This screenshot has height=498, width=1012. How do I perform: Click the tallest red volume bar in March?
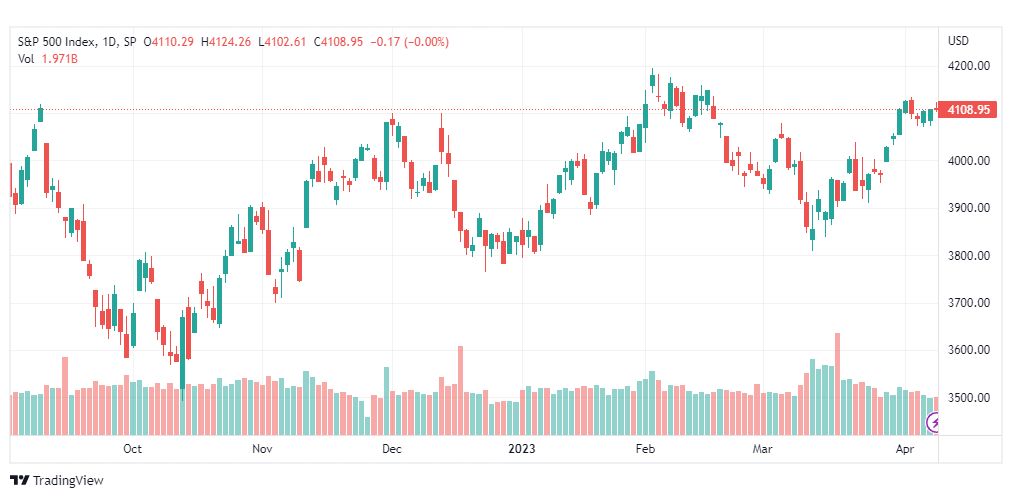[x=837, y=384]
